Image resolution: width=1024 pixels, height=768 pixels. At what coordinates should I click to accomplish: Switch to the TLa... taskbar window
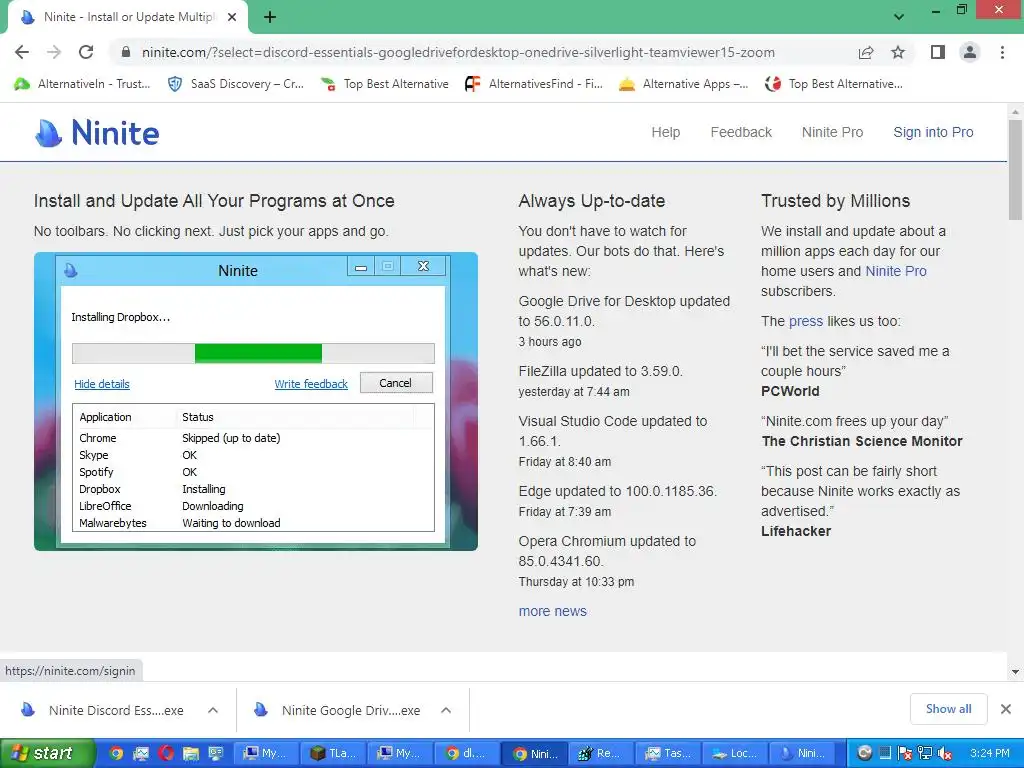point(332,754)
